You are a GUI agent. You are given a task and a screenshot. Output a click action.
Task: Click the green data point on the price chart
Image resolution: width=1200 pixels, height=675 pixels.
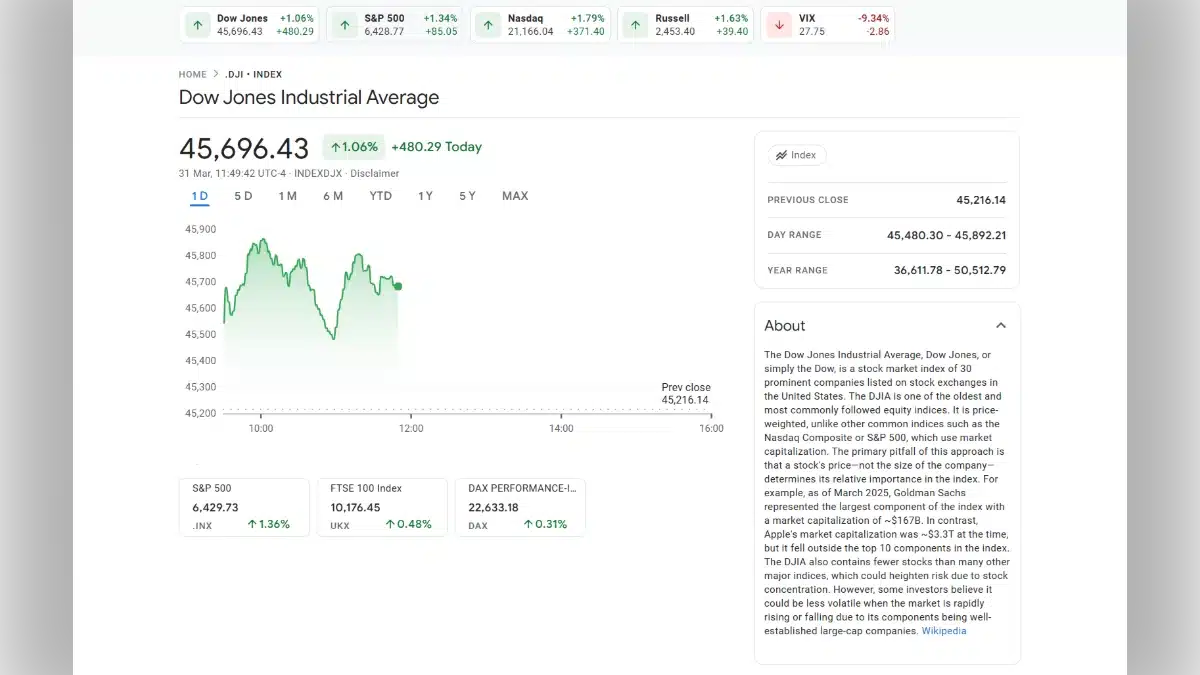coord(397,286)
